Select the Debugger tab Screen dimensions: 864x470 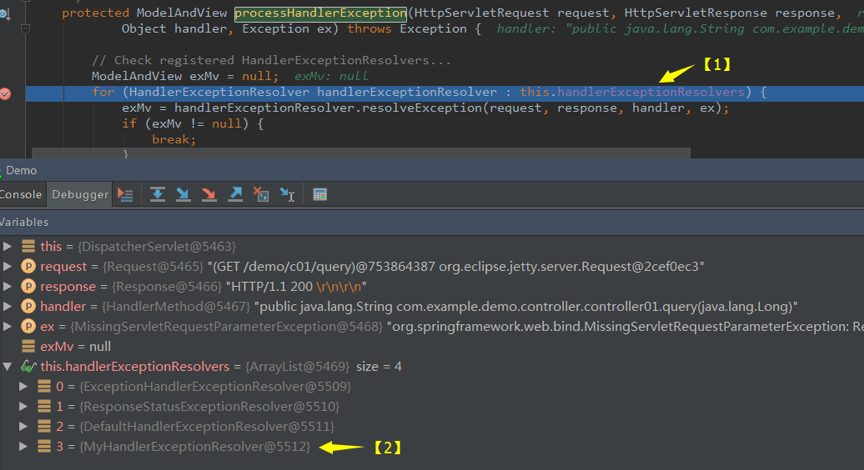click(x=80, y=195)
